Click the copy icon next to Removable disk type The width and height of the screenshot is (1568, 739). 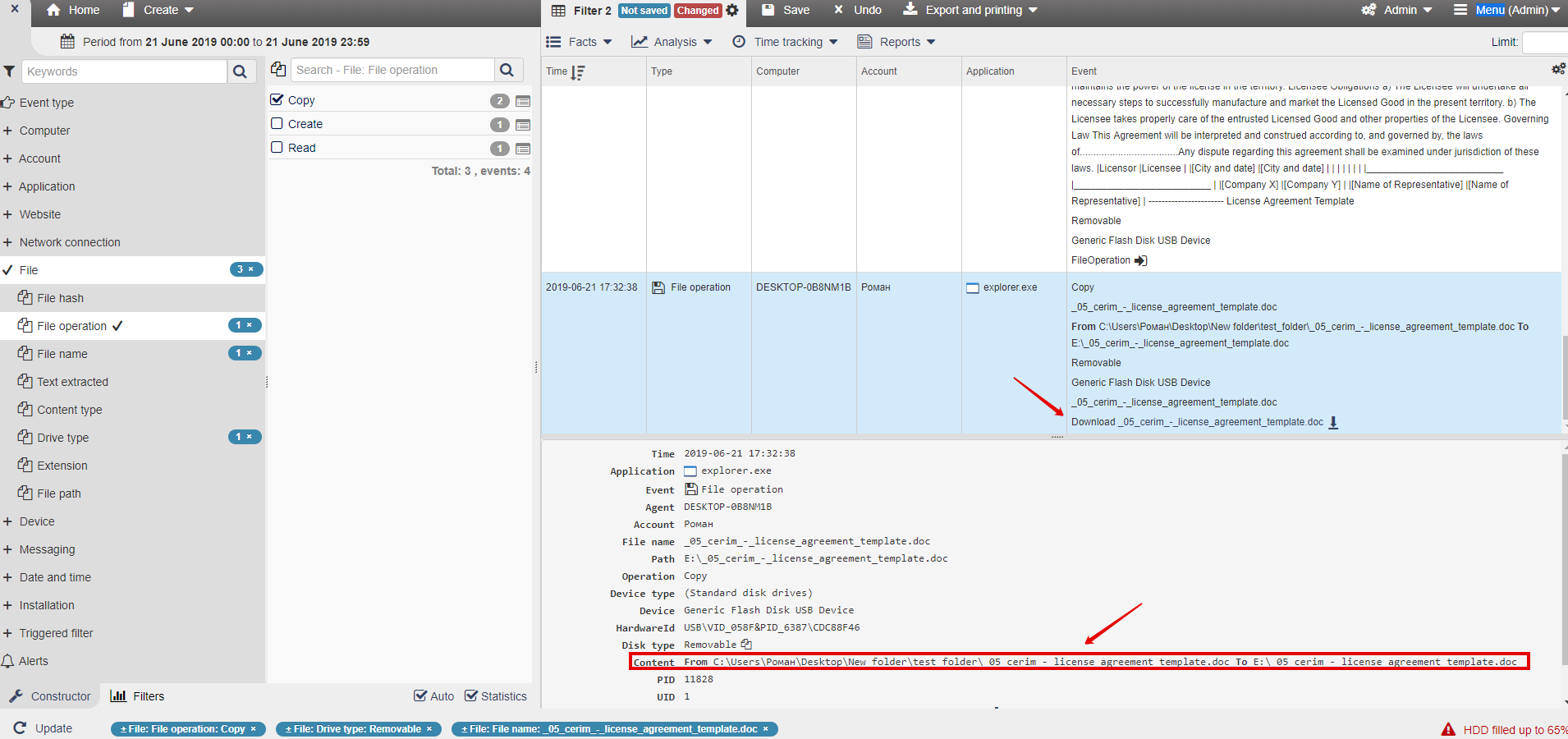pos(746,645)
